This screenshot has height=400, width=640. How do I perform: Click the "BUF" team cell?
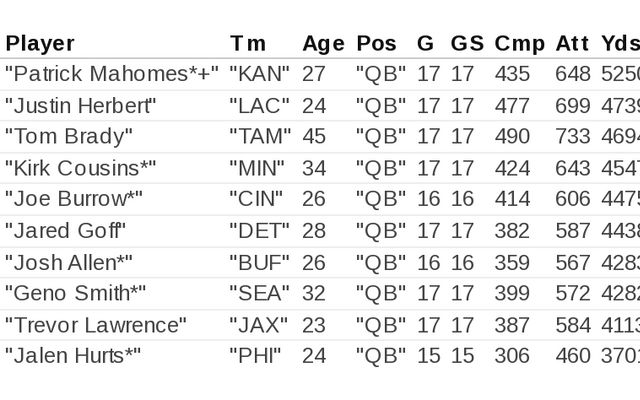[x=258, y=262]
